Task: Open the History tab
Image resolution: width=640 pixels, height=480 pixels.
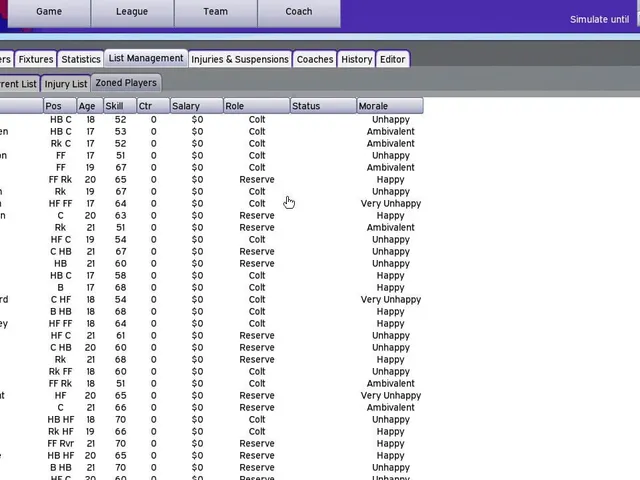Action: click(356, 59)
